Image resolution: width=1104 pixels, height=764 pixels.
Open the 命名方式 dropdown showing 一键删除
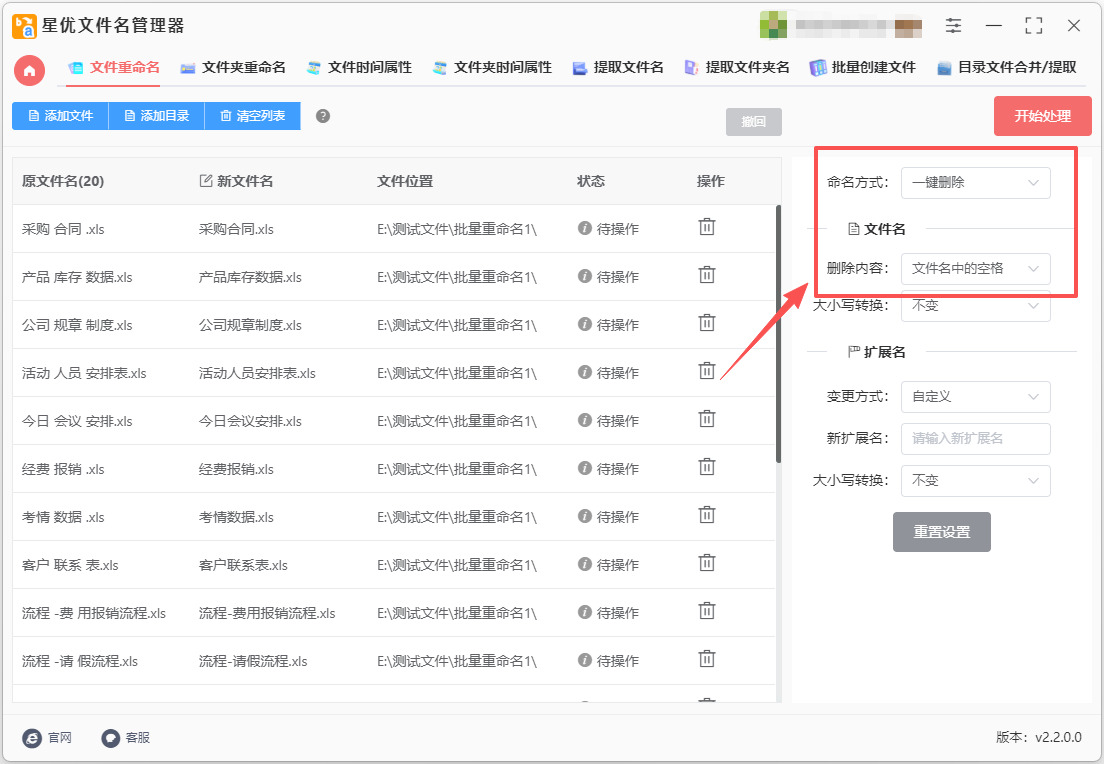click(975, 183)
